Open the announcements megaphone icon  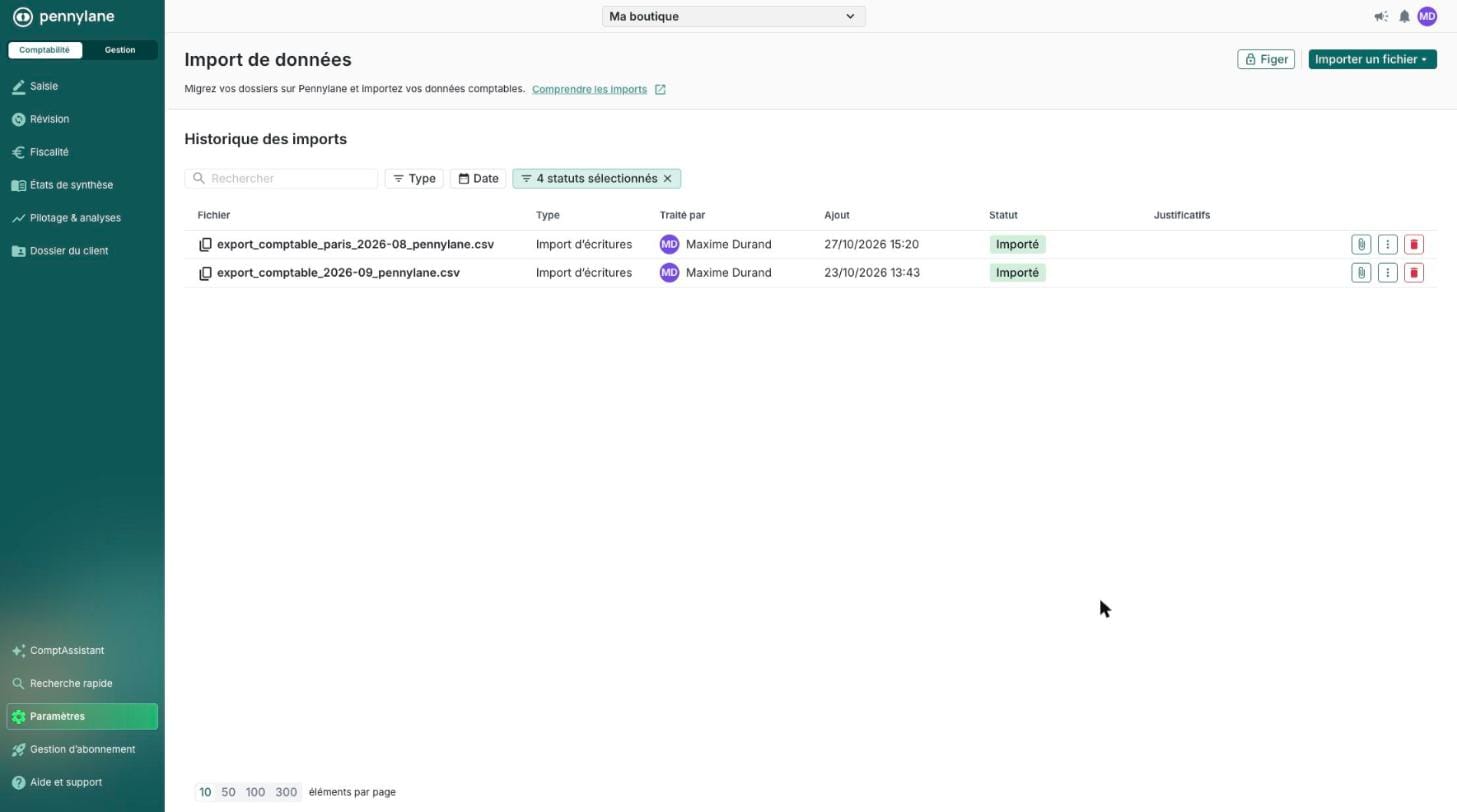click(1381, 16)
